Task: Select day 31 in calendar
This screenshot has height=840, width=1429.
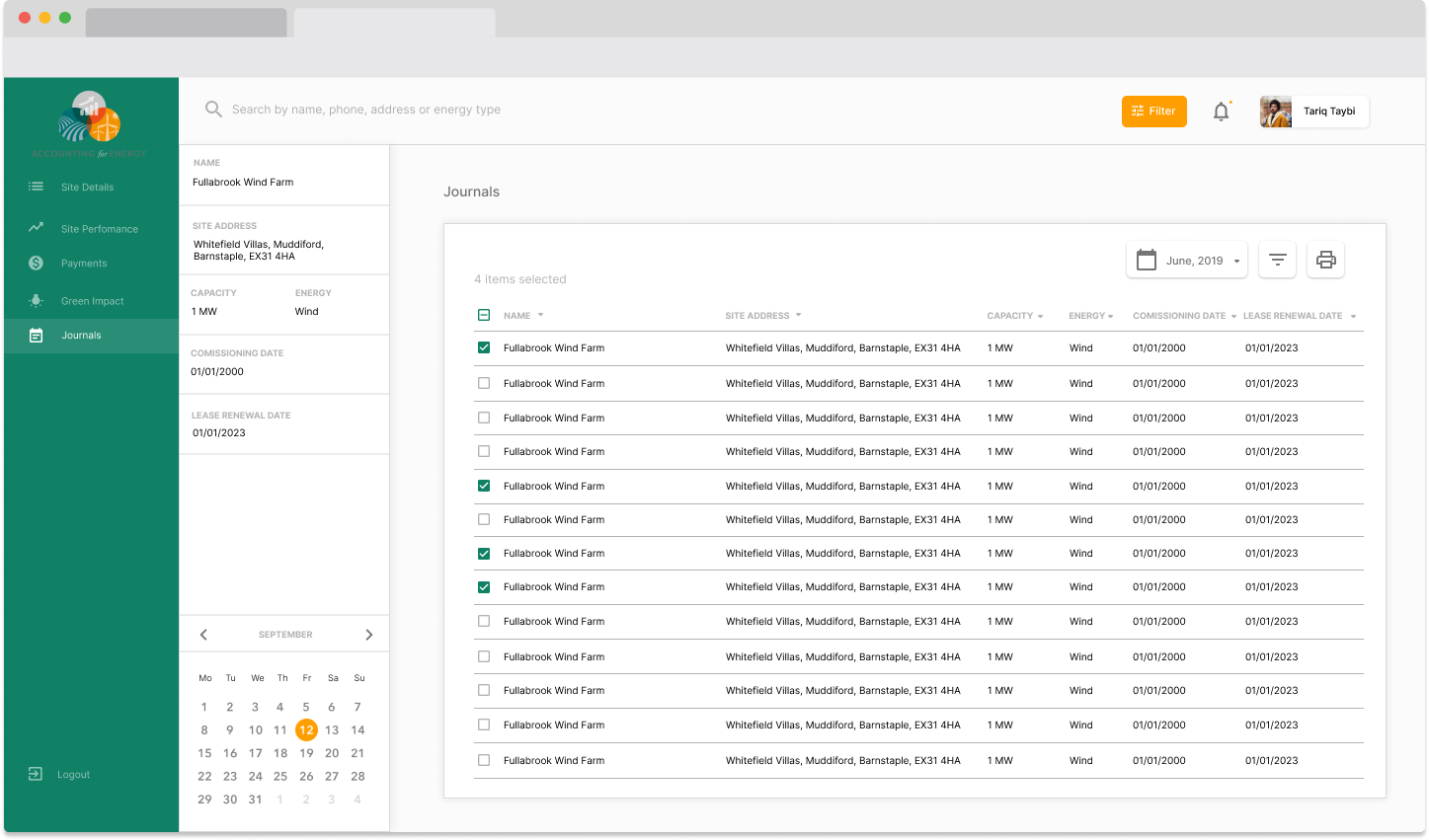Action: click(x=255, y=800)
